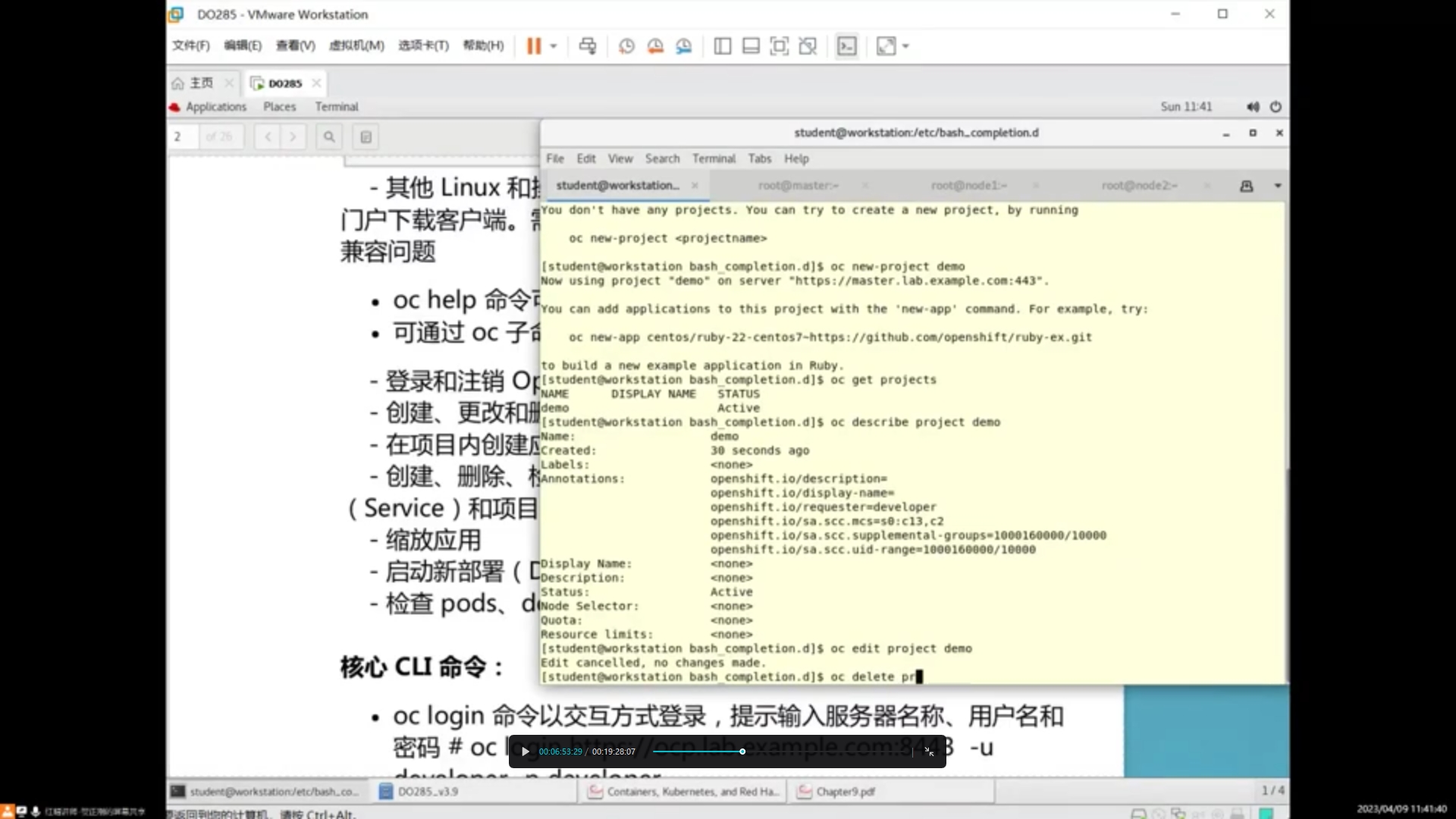Click the send Ctrl+Alt+Del toolbar icon
This screenshot has height=819, width=1456.
588,46
